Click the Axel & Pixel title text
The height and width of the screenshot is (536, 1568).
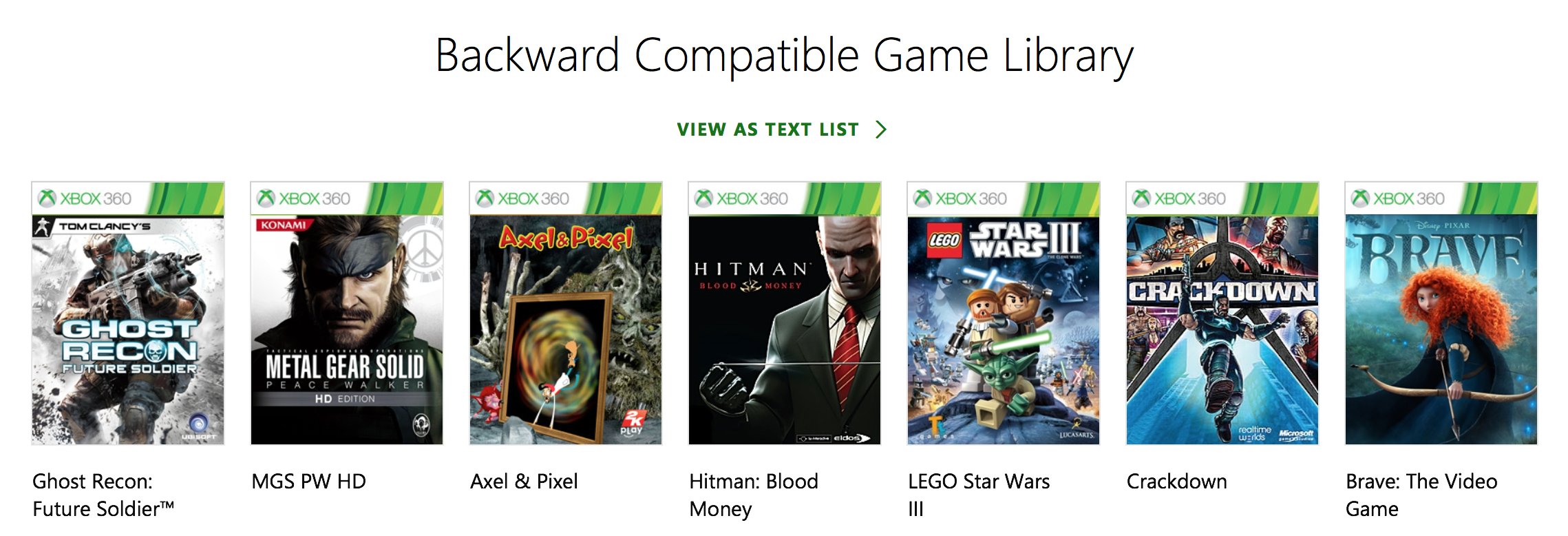[524, 482]
